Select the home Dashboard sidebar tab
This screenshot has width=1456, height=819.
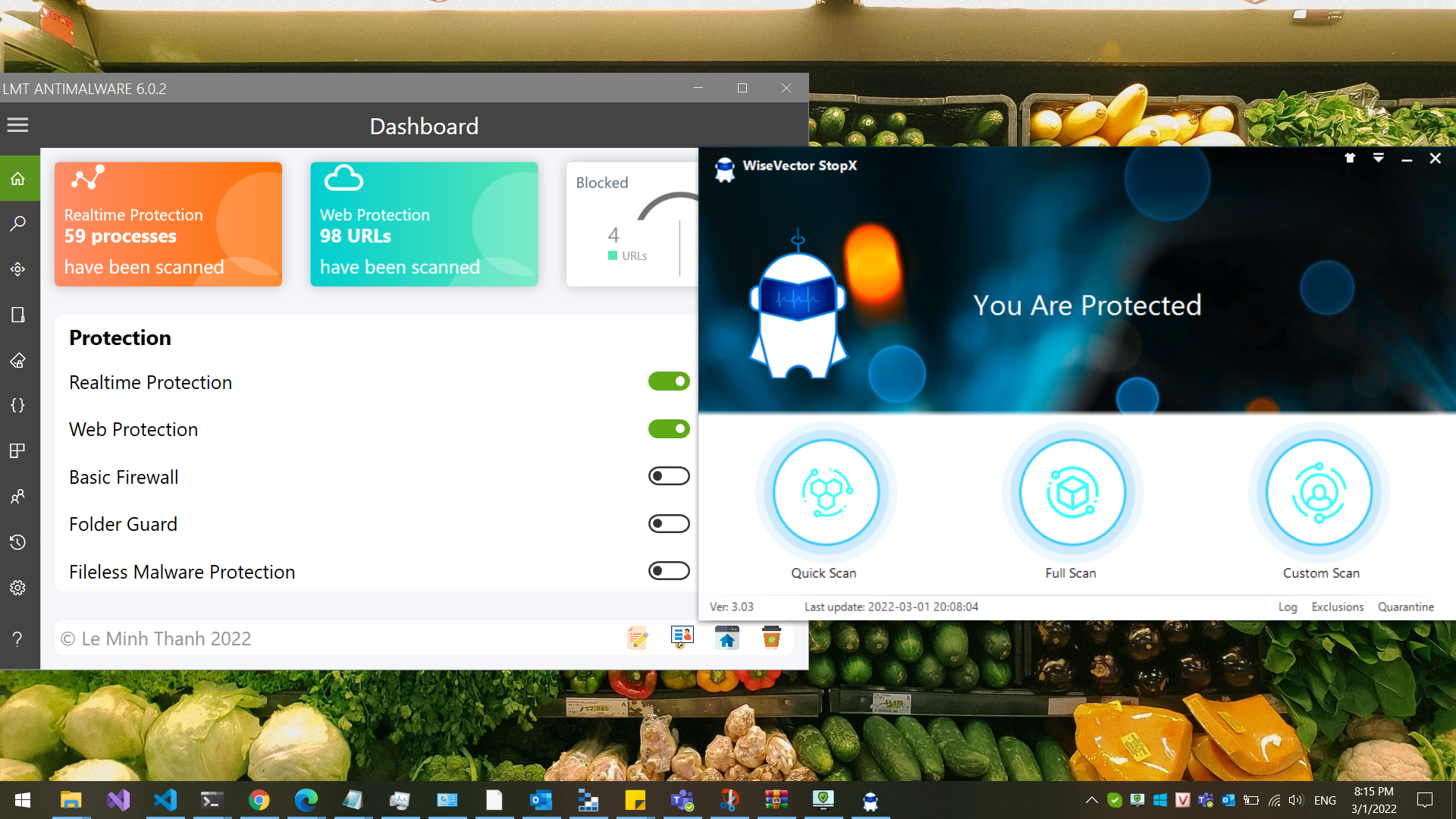[x=18, y=179]
